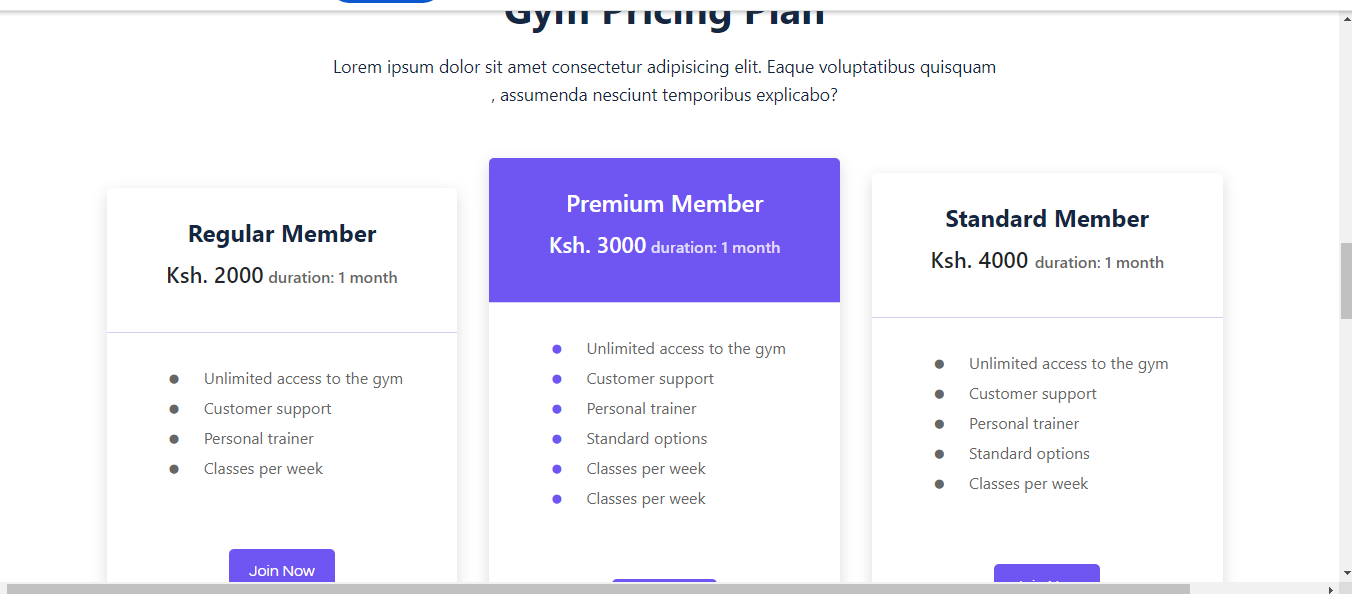Select the Premium Member card header

tap(664, 204)
